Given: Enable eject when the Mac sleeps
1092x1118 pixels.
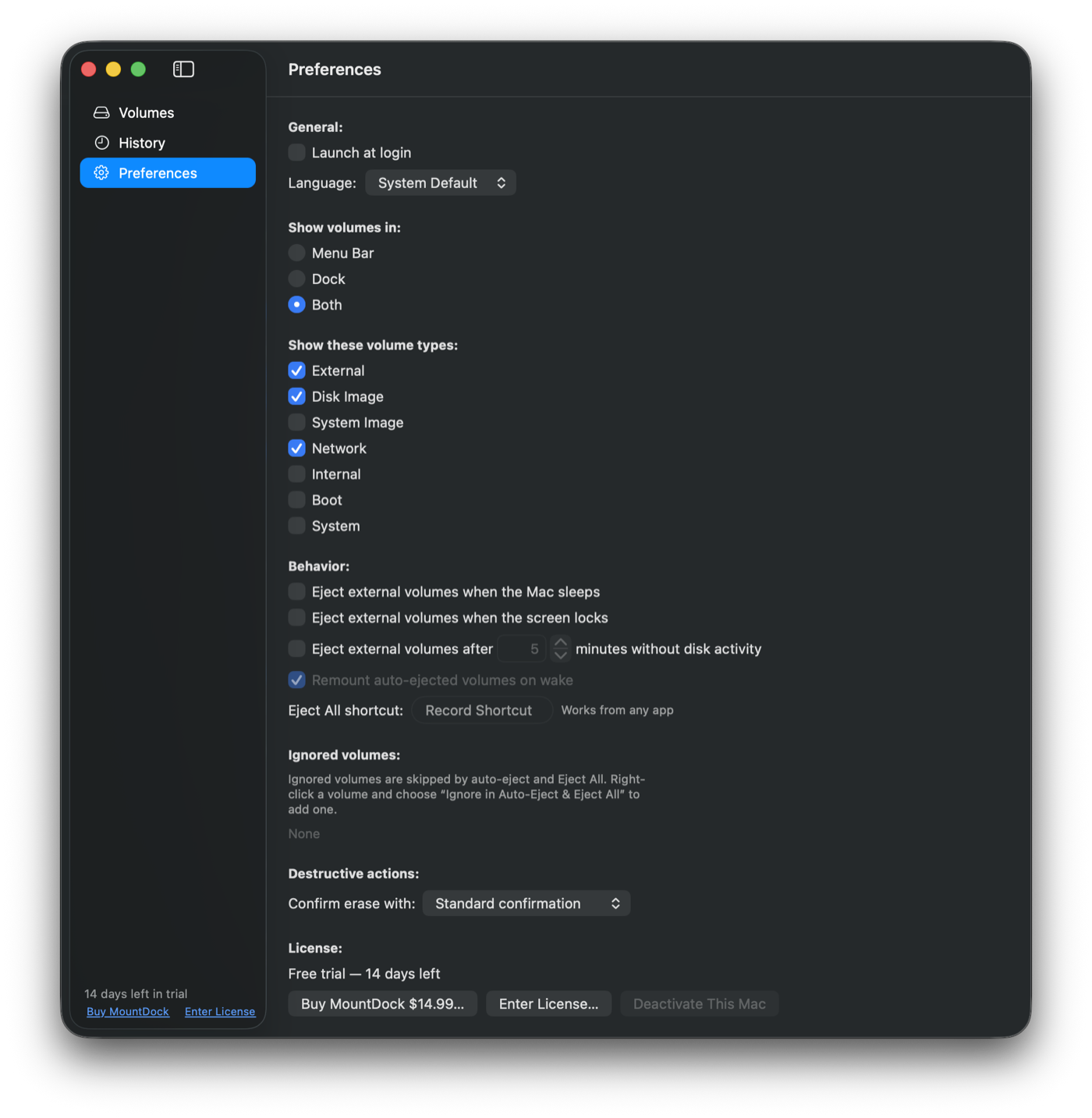Looking at the screenshot, I should (296, 591).
